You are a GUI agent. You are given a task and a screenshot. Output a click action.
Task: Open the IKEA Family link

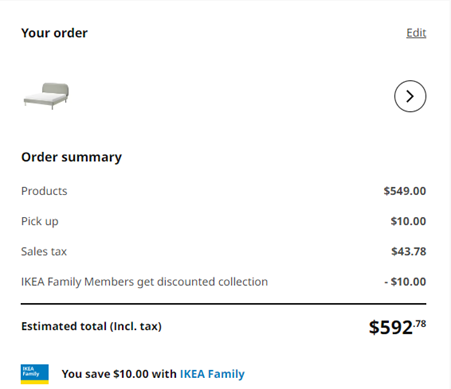(212, 374)
